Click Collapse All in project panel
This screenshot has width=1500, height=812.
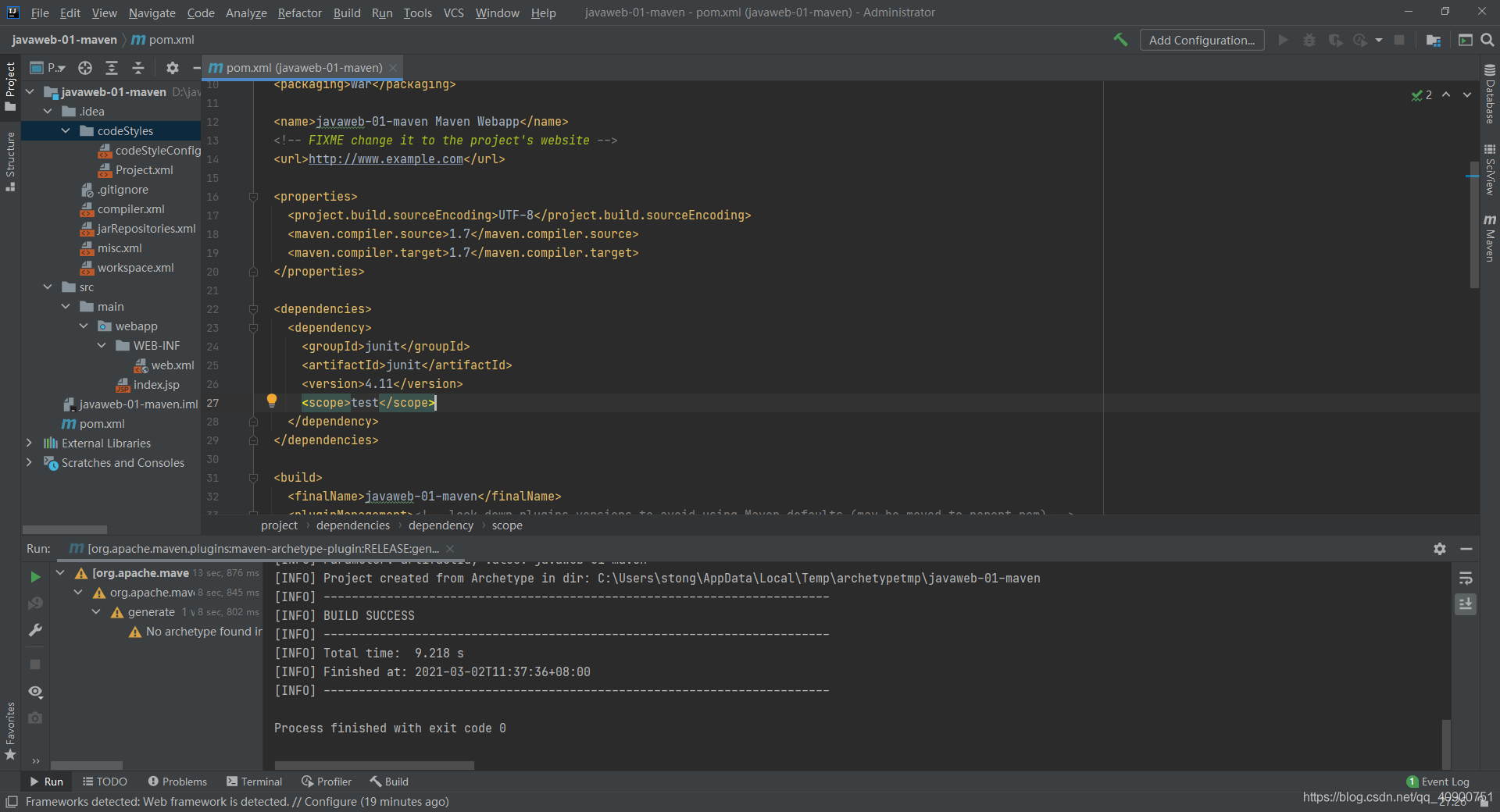click(x=138, y=68)
